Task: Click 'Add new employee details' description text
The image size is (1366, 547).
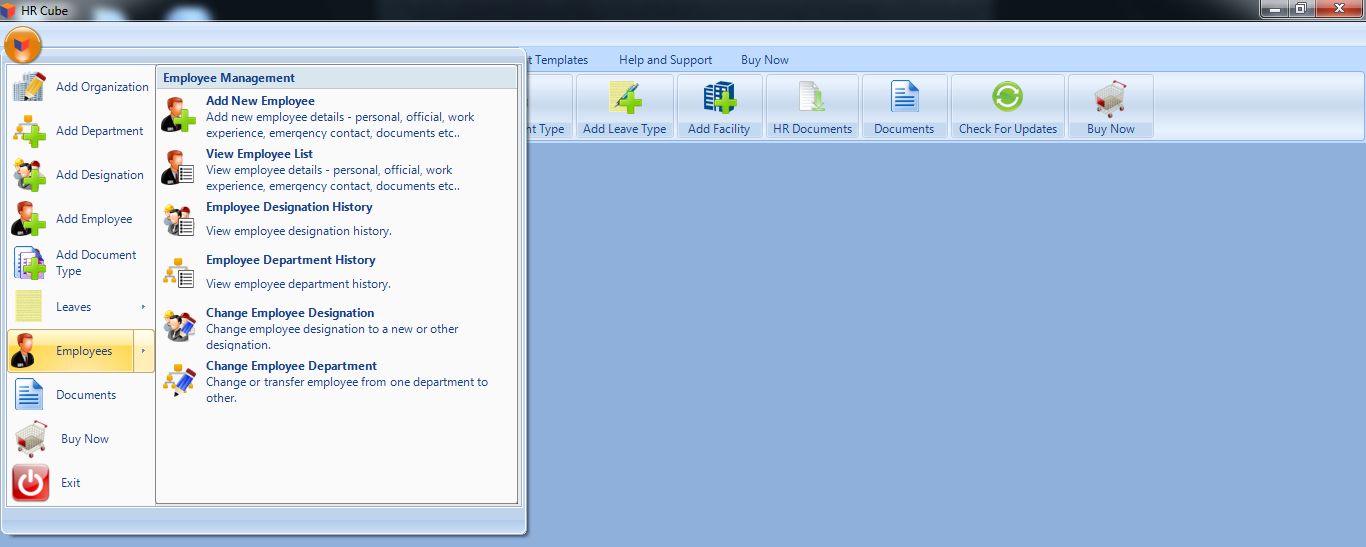Action: pos(340,125)
